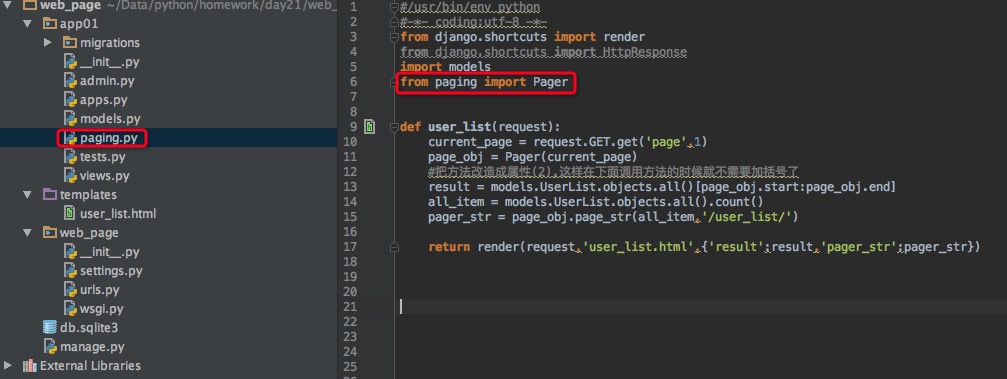The image size is (1007, 379).
Task: Click the db.sqlite3 database icon
Action: [49, 328]
